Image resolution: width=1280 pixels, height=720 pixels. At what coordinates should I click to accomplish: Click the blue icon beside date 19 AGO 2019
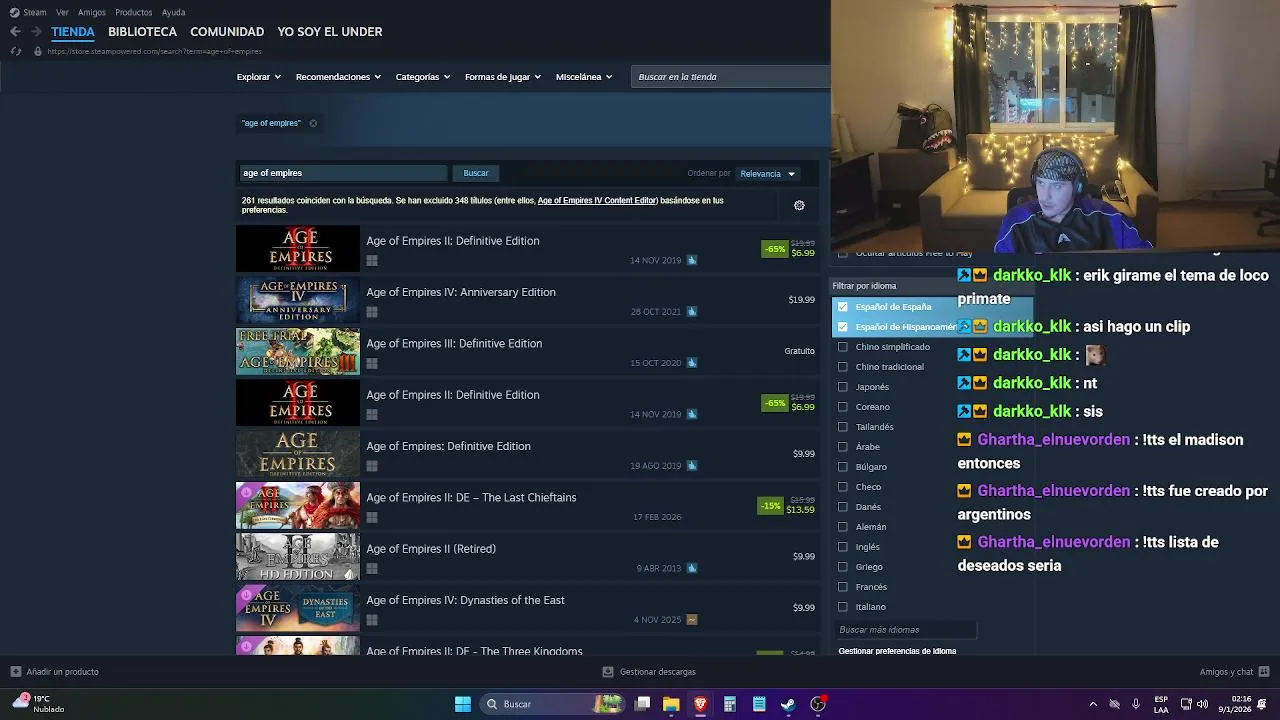(692, 466)
